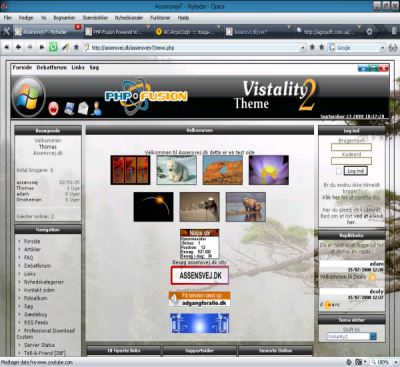Open the closed tabs trash icon

pos(394,32)
